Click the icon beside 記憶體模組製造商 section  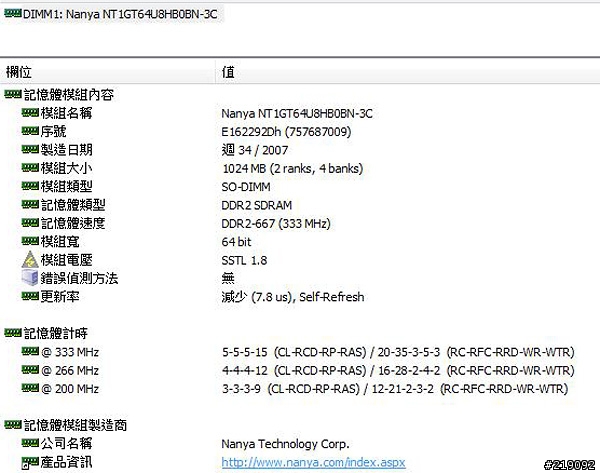tap(13, 425)
